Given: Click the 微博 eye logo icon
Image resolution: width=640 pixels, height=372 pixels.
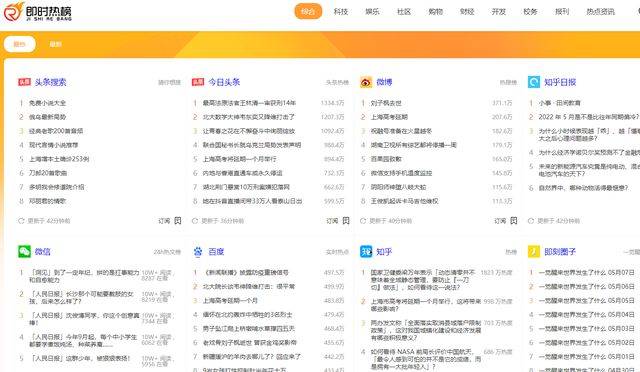Looking at the screenshot, I should point(366,82).
